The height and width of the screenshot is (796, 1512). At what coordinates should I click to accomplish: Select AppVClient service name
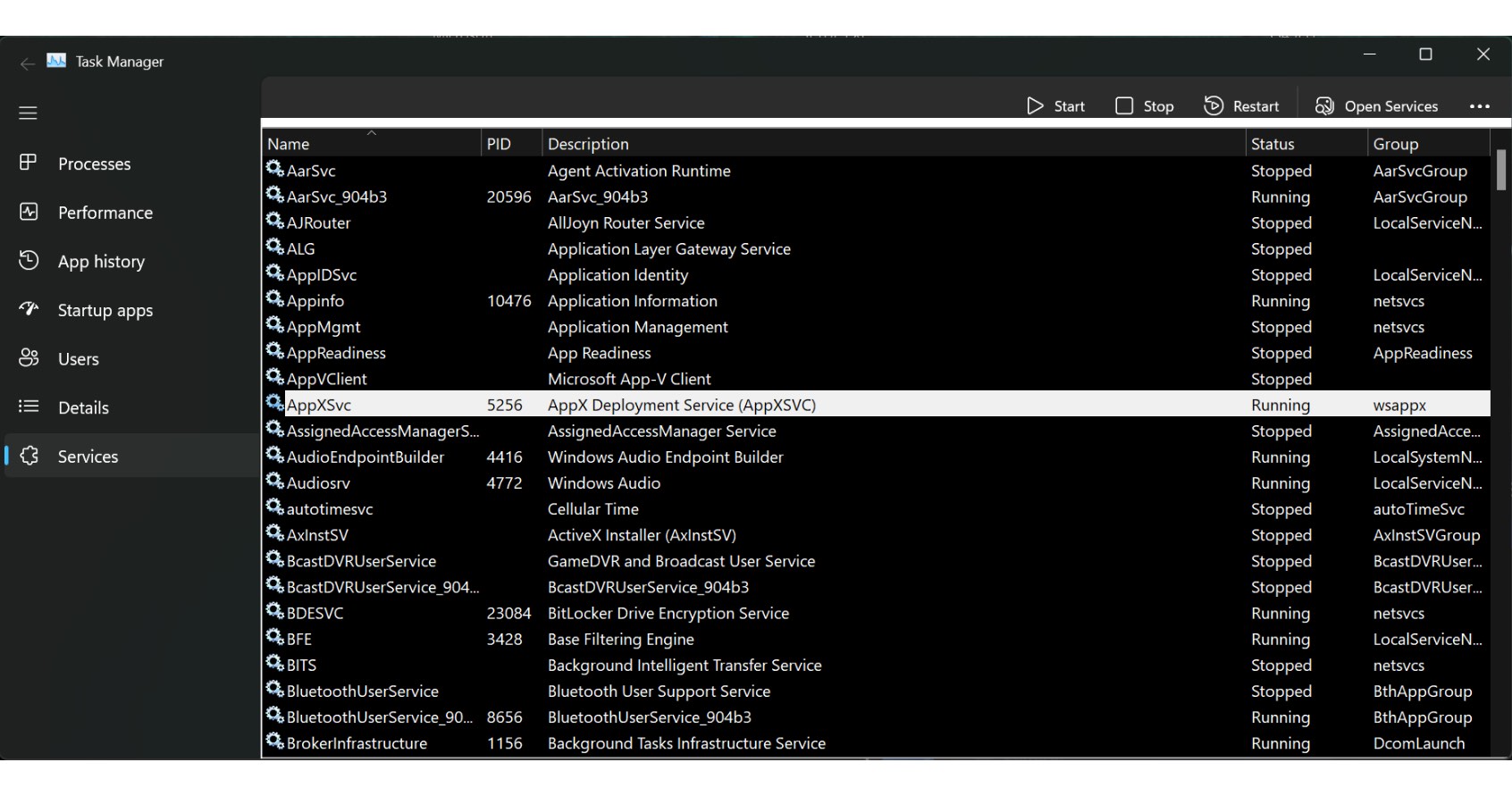[327, 379]
